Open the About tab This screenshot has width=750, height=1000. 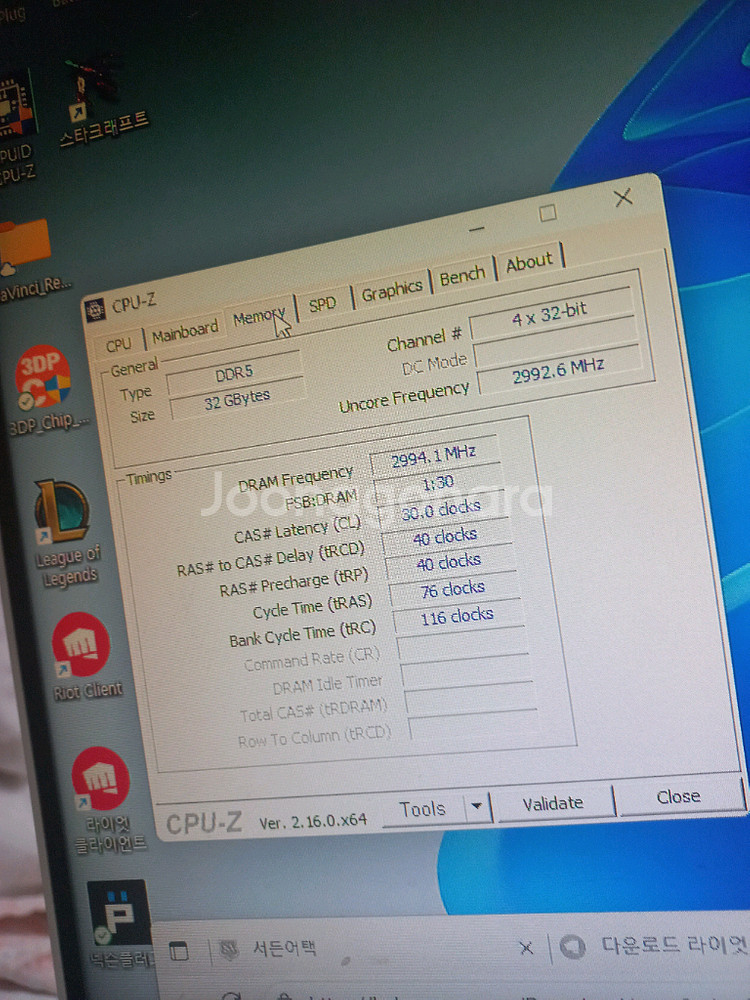pos(529,263)
